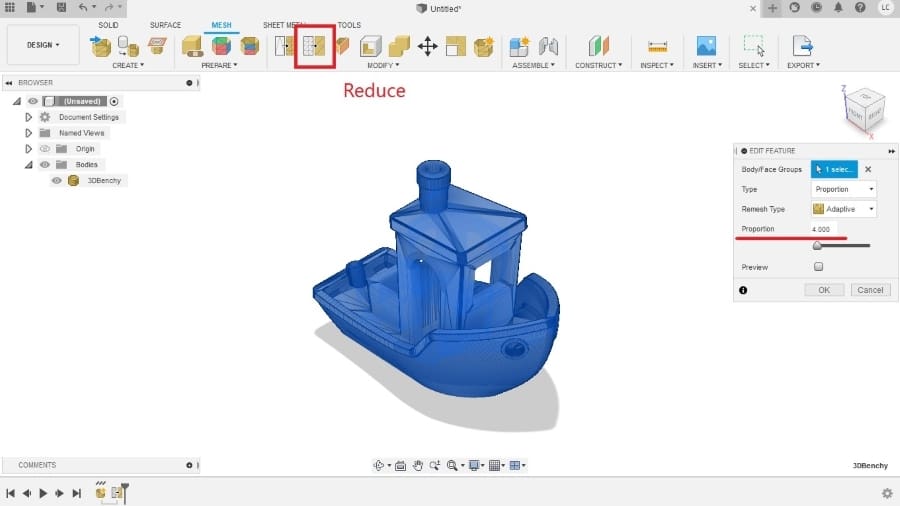900x506 pixels.
Task: Collapse the (Unsaved) root node
Action: click(x=17, y=101)
